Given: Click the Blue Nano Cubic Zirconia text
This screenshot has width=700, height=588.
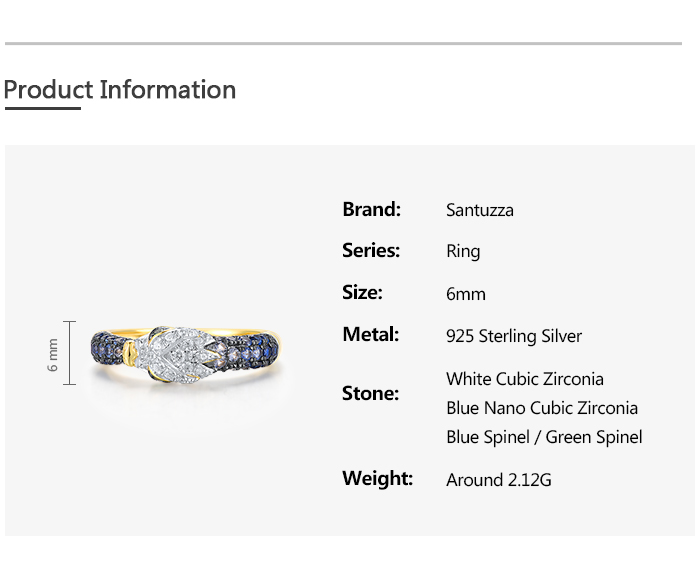Looking at the screenshot, I should pyautogui.click(x=542, y=408).
